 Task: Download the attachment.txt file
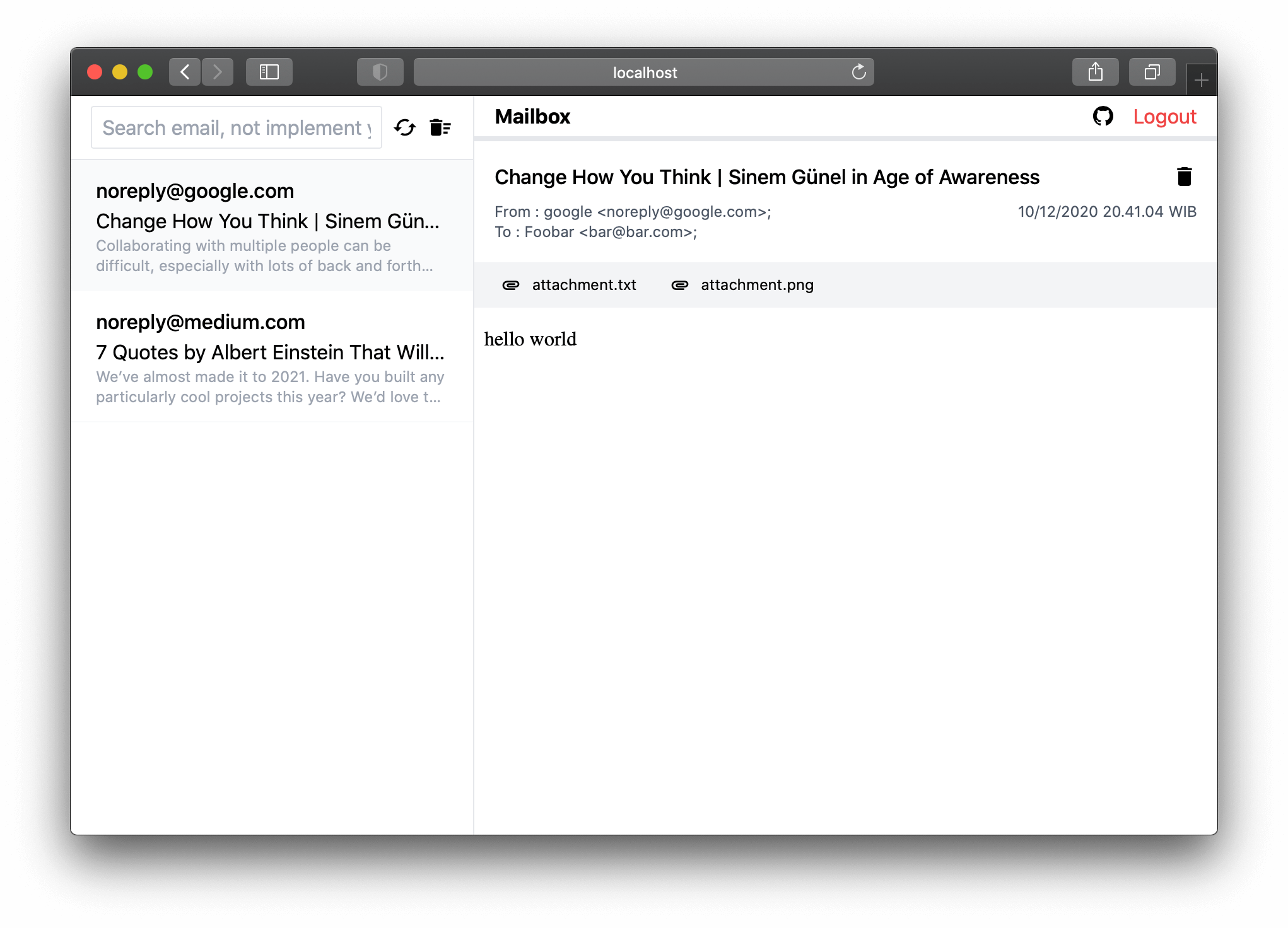583,285
